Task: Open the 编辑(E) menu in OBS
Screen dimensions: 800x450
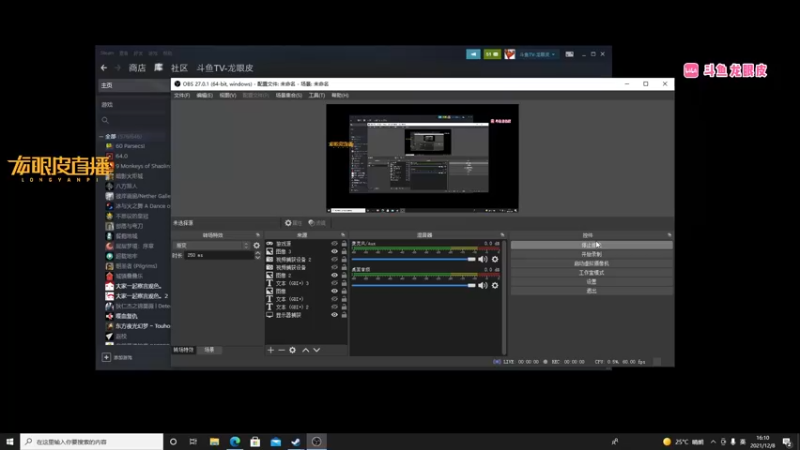Action: (204, 95)
